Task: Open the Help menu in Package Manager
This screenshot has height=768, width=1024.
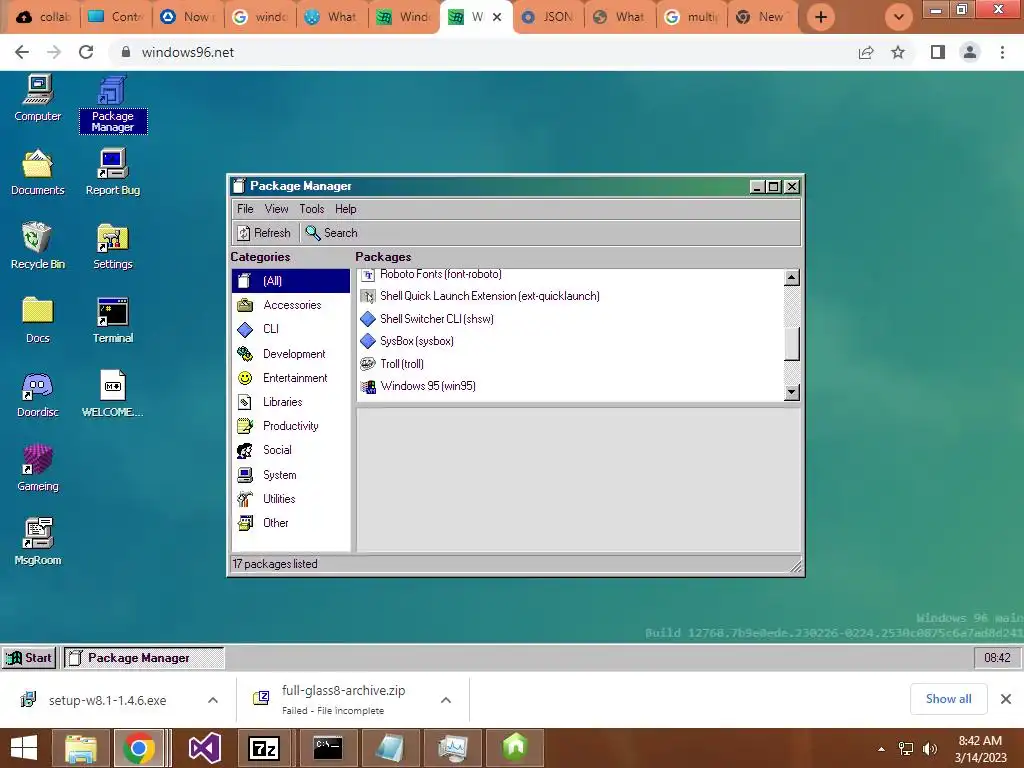Action: tap(345, 209)
